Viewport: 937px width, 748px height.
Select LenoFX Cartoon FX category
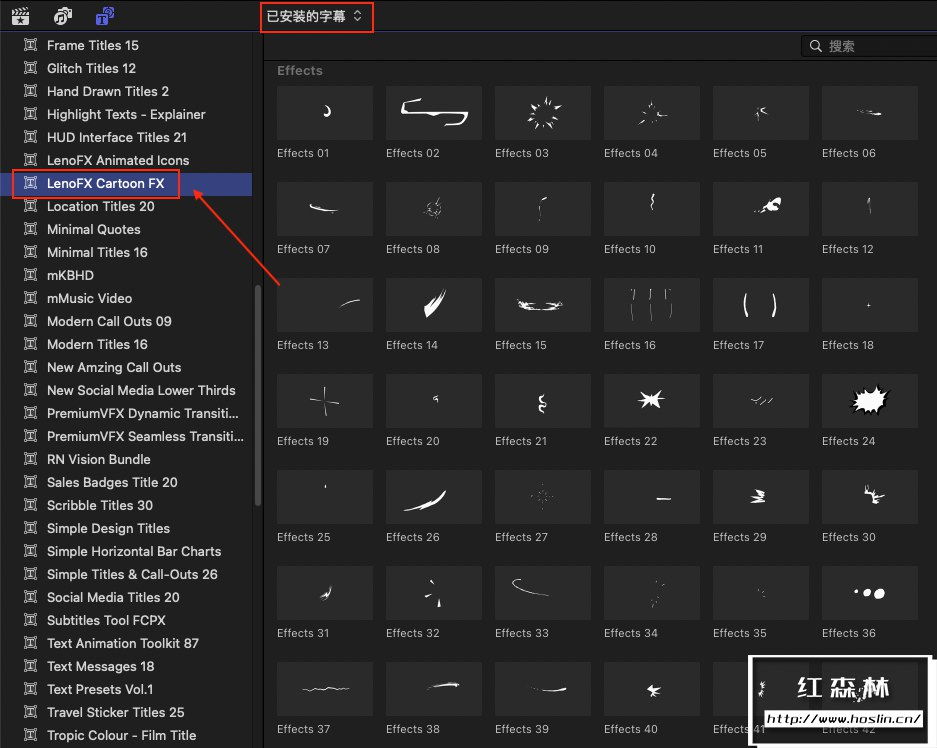(105, 183)
